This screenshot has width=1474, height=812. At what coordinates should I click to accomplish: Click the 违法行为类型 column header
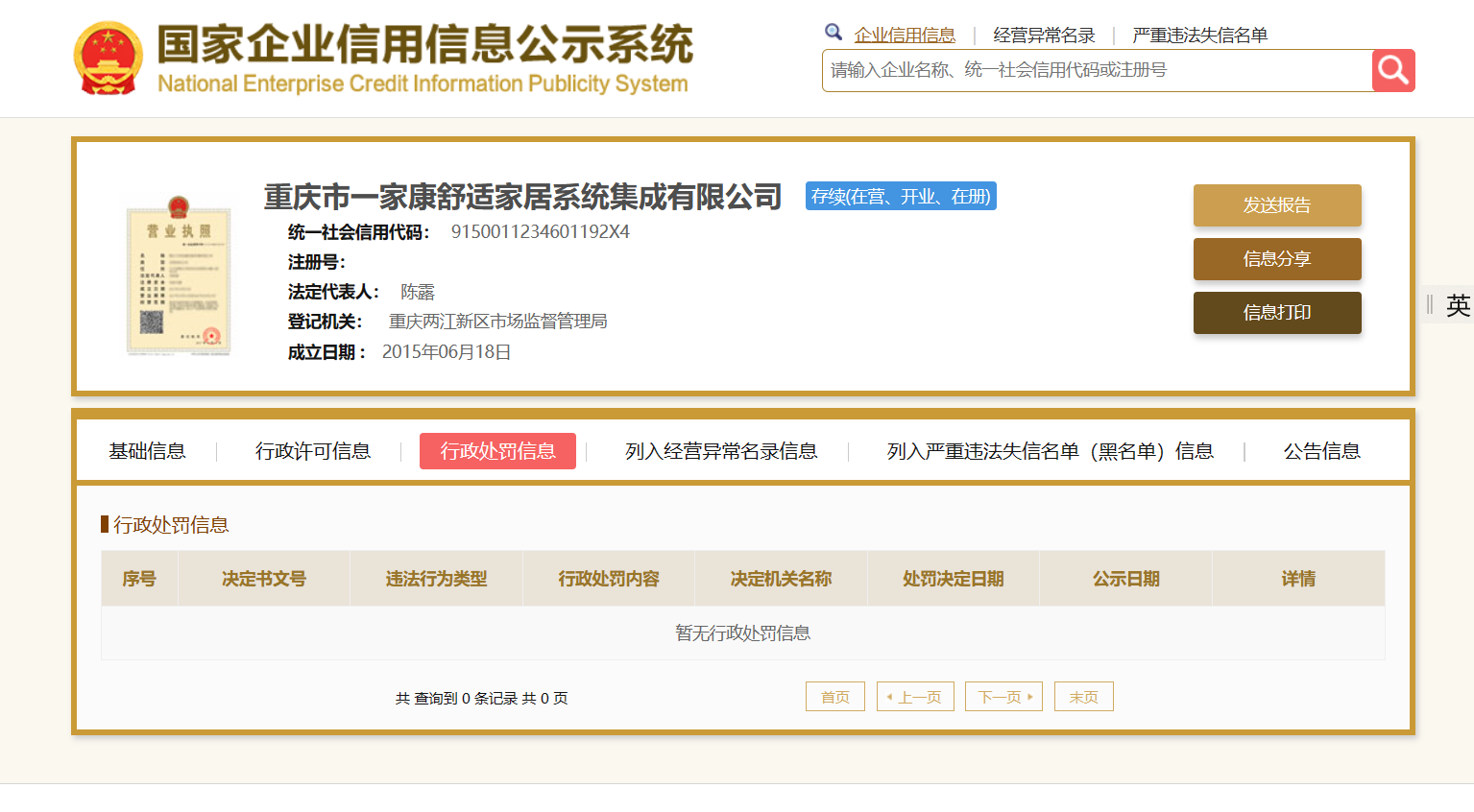coord(436,579)
